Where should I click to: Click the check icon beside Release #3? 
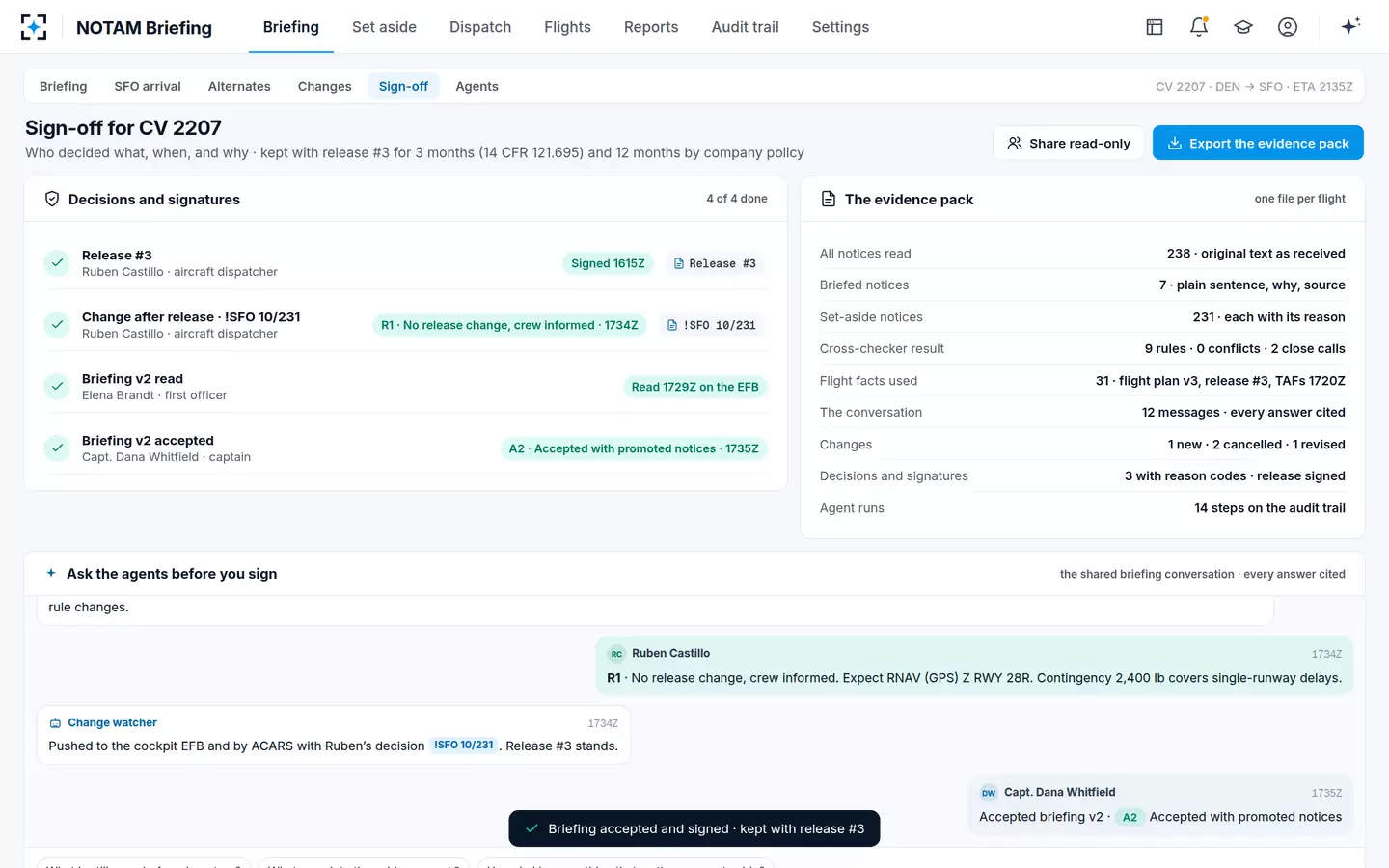pos(57,262)
